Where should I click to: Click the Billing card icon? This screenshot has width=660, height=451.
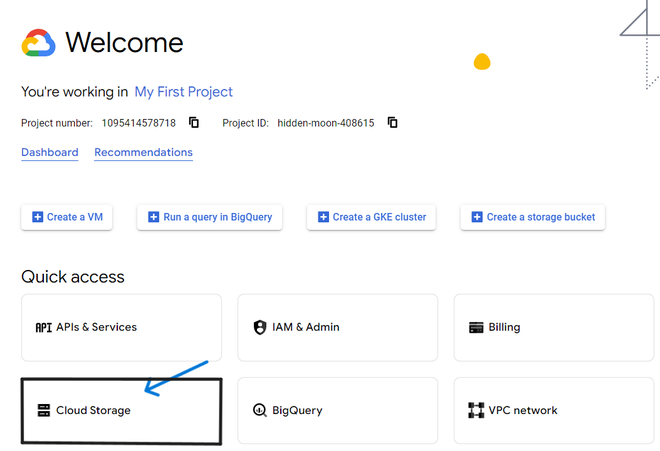coord(476,327)
